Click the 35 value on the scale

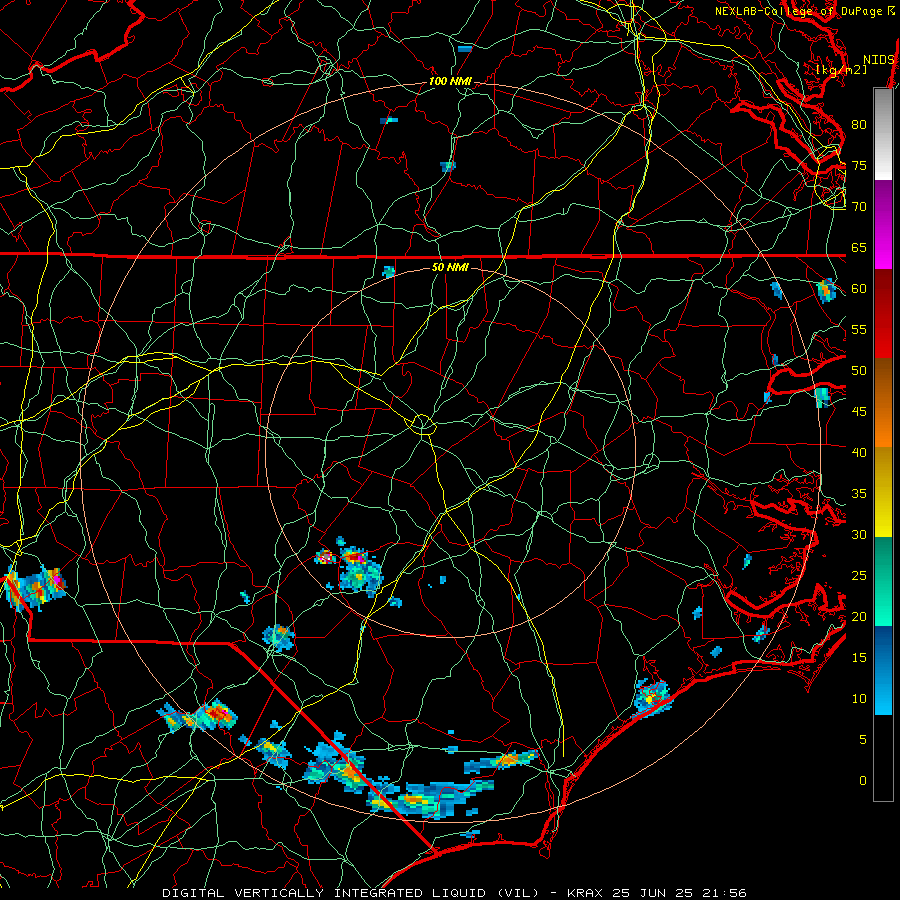coord(859,493)
